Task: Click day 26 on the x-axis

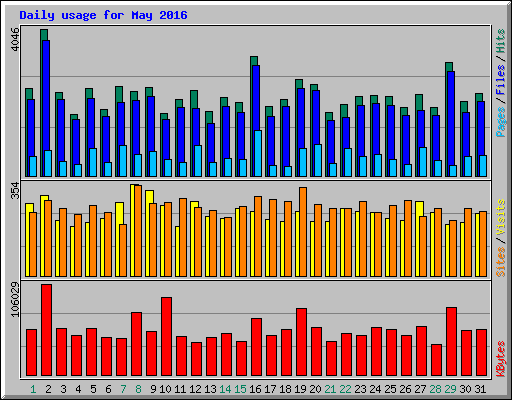Action: [x=405, y=389]
